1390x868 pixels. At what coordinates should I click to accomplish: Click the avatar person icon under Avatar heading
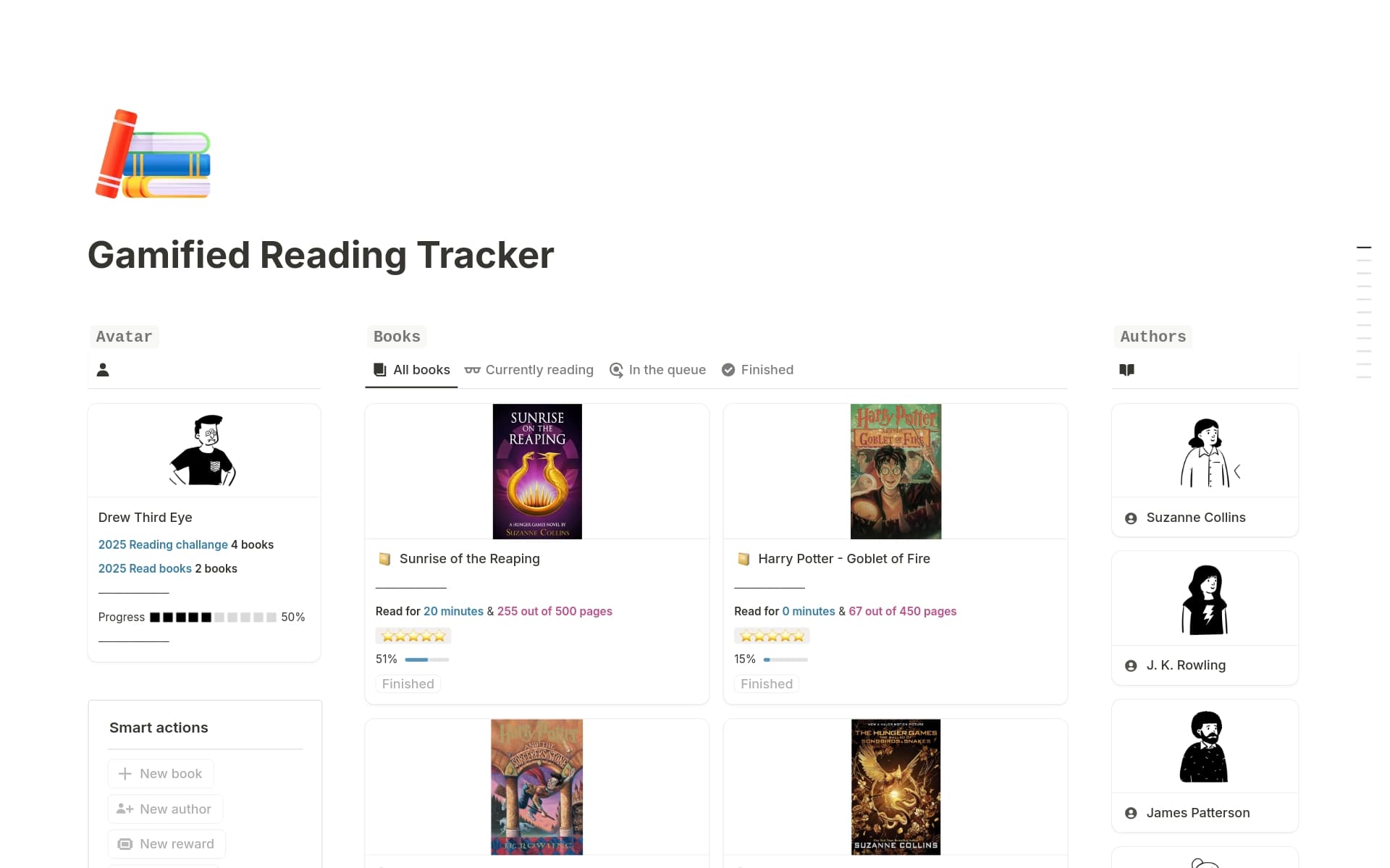pos(104,370)
